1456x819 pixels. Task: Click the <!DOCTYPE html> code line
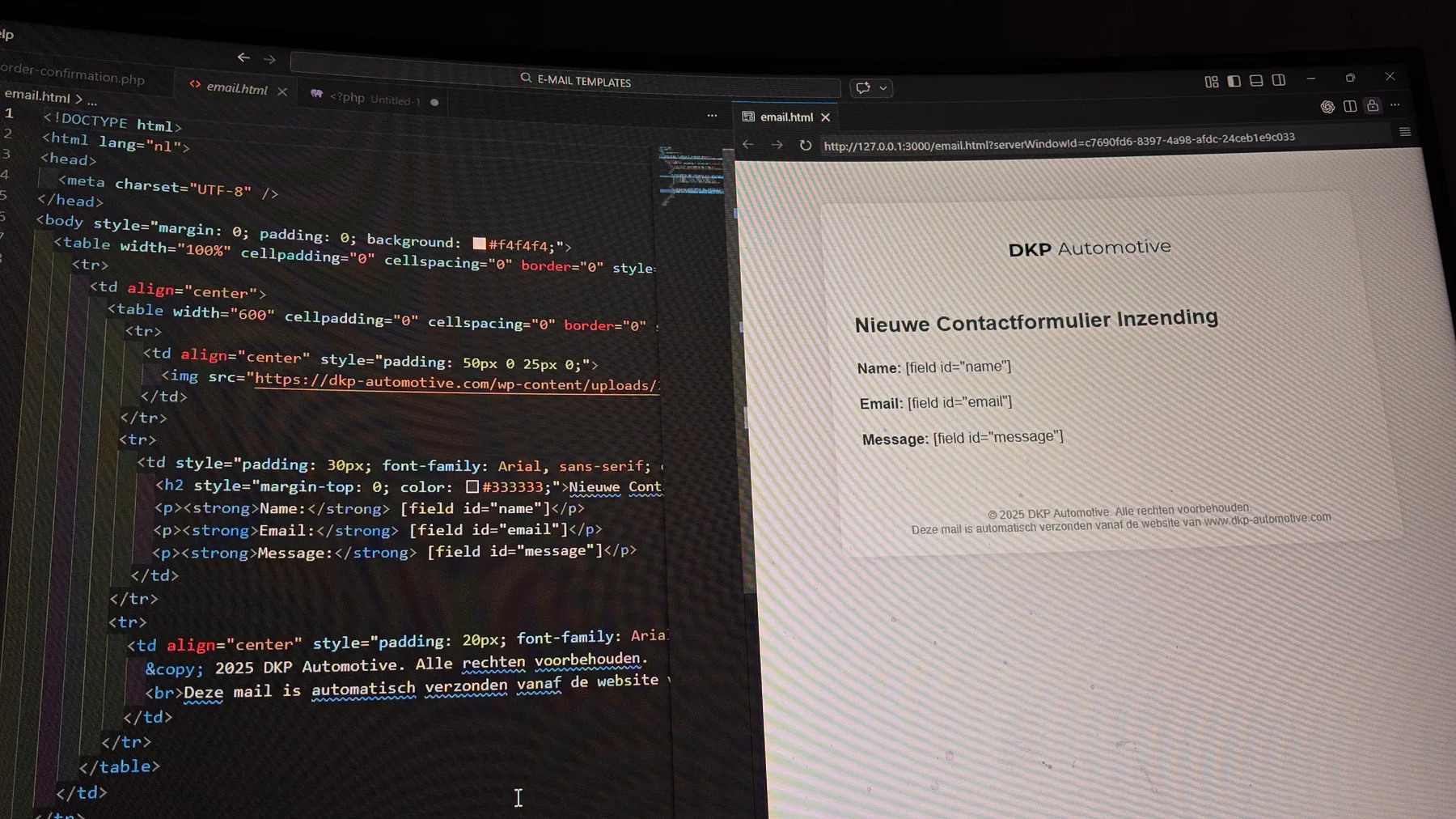click(x=112, y=122)
